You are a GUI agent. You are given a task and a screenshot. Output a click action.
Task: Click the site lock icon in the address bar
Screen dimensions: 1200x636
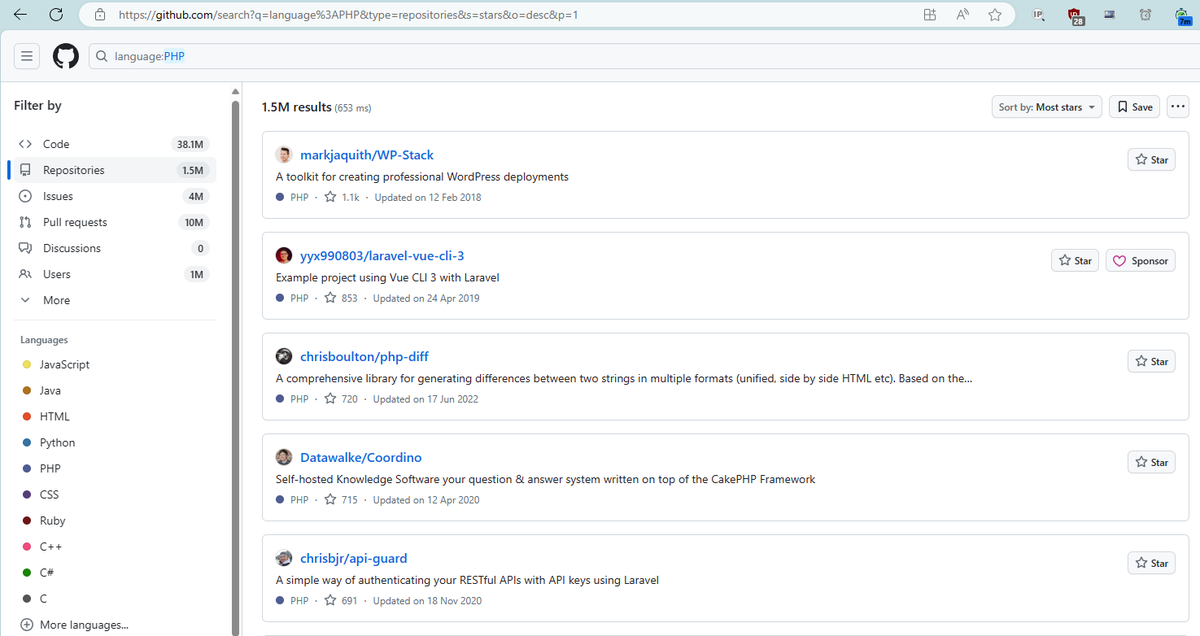[x=100, y=15]
